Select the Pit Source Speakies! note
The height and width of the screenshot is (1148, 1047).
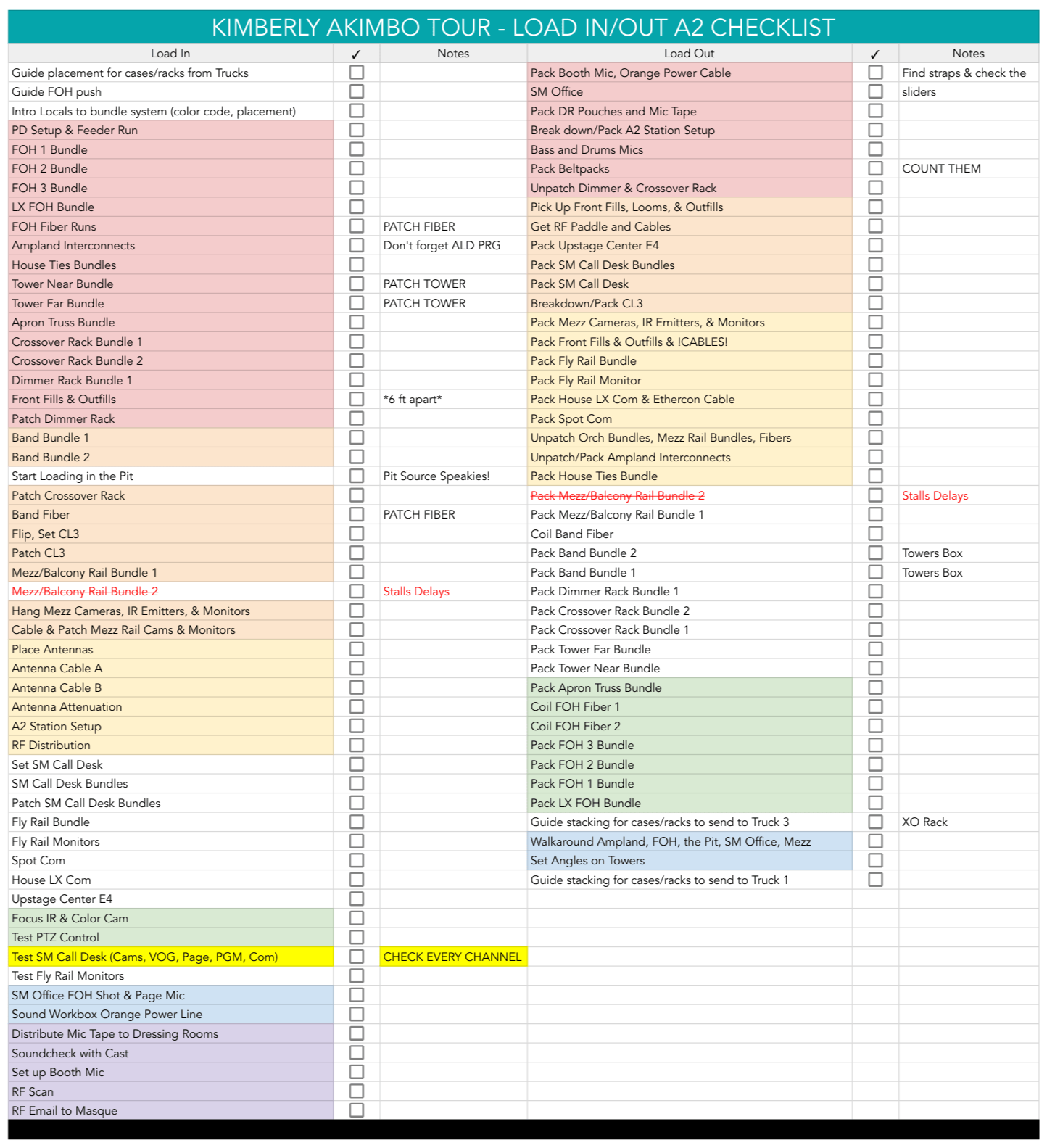click(453, 476)
